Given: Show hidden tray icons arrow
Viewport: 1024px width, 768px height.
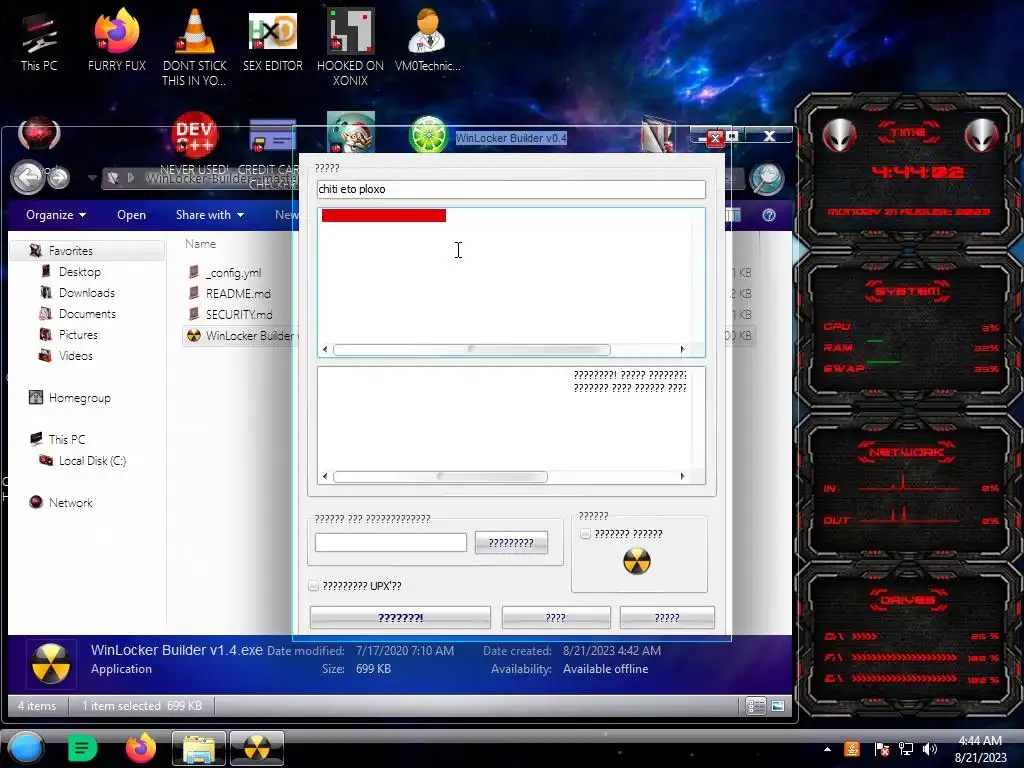Looking at the screenshot, I should click(827, 749).
